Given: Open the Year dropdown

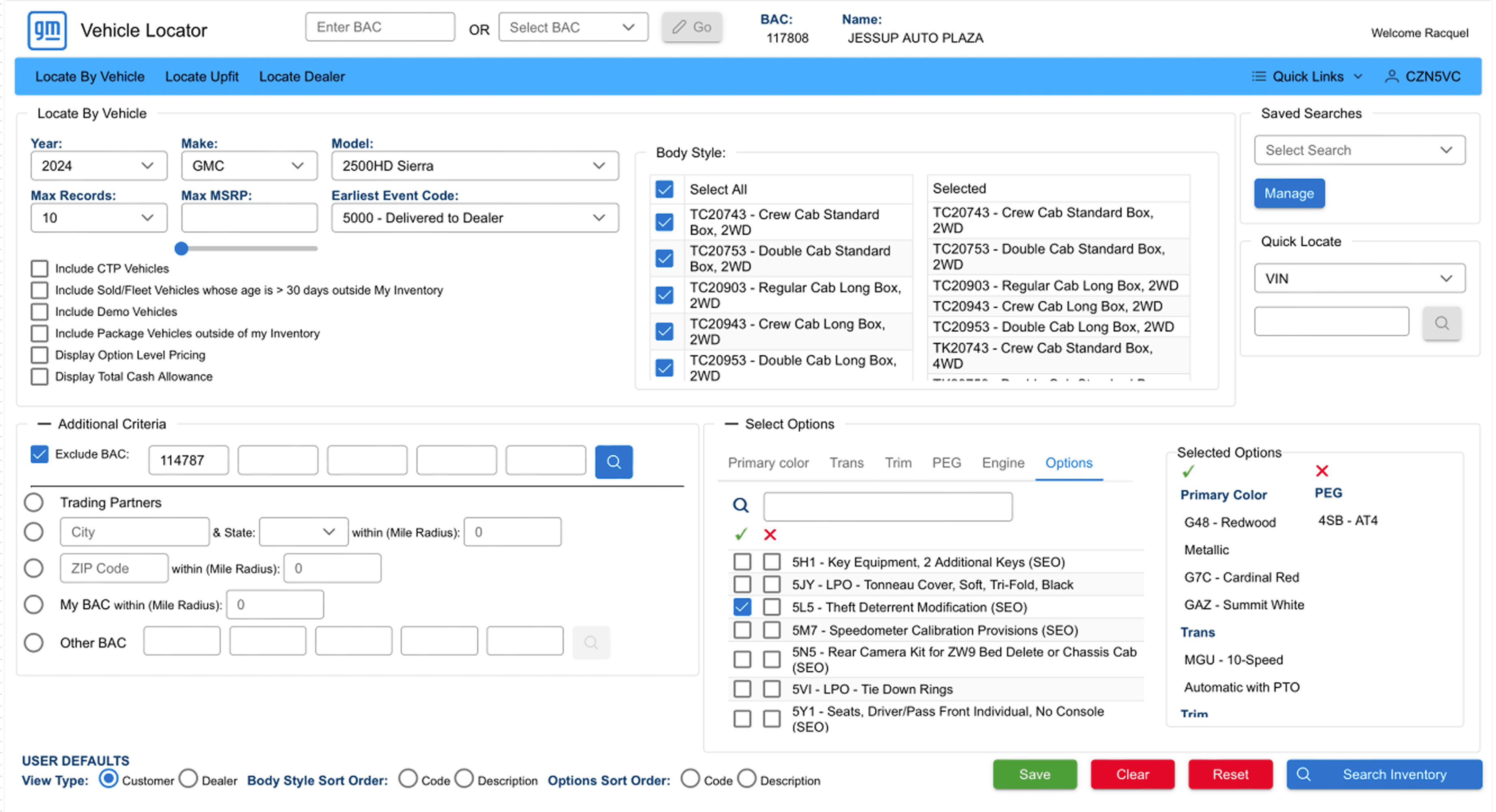Looking at the screenshot, I should [98, 166].
